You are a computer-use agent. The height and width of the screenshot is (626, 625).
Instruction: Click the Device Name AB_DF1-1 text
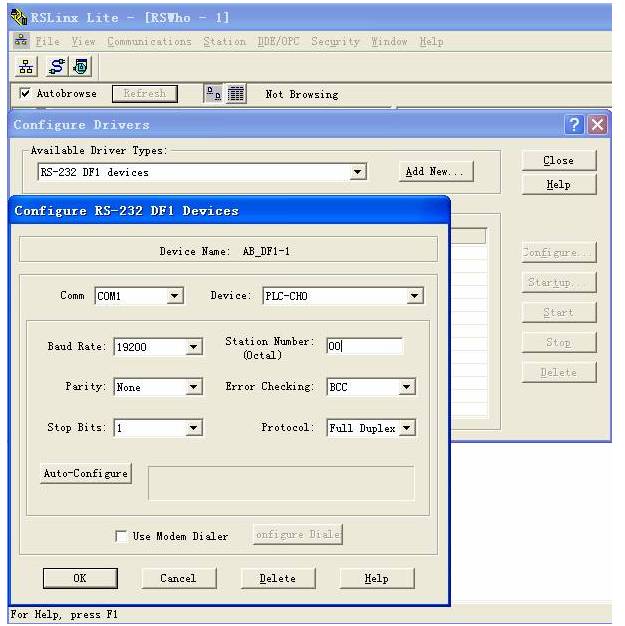coord(266,251)
